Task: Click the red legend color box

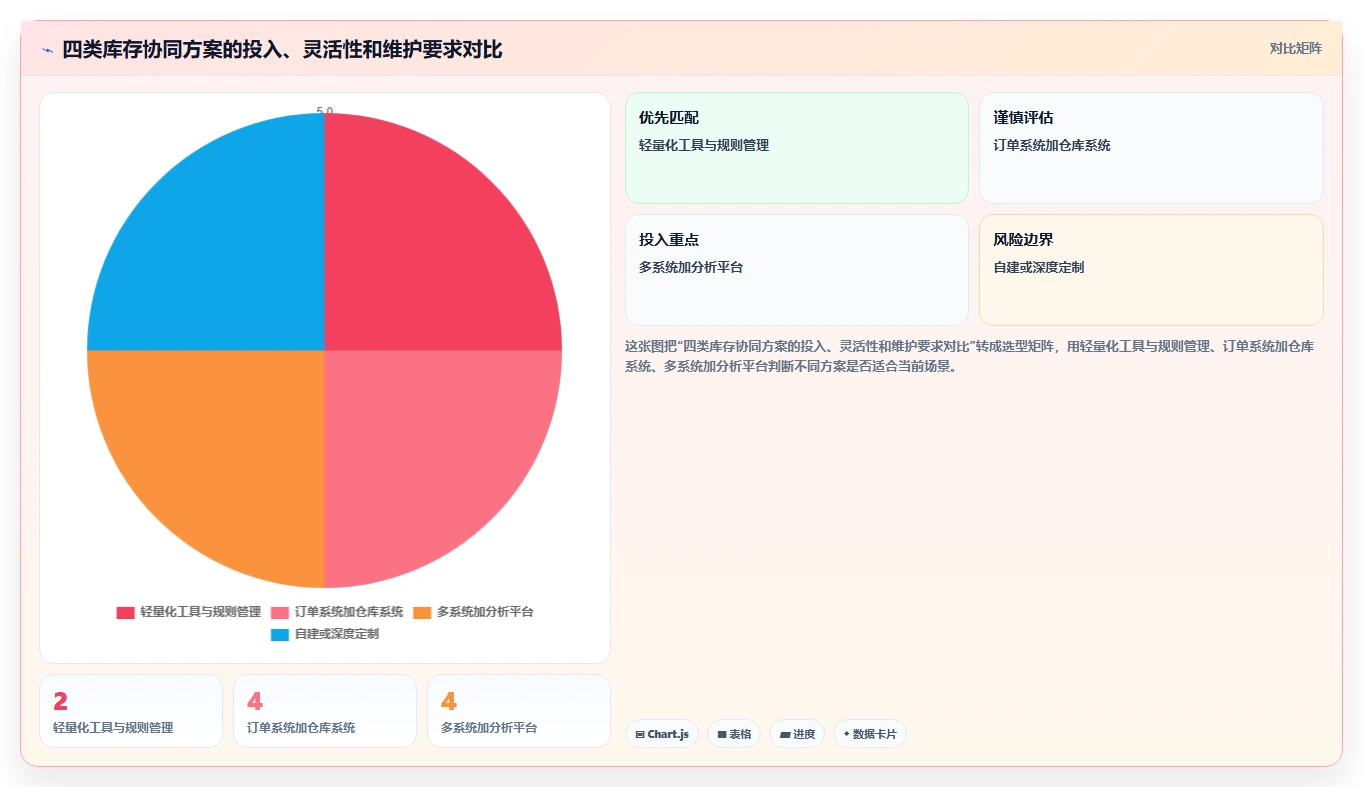Action: point(125,612)
